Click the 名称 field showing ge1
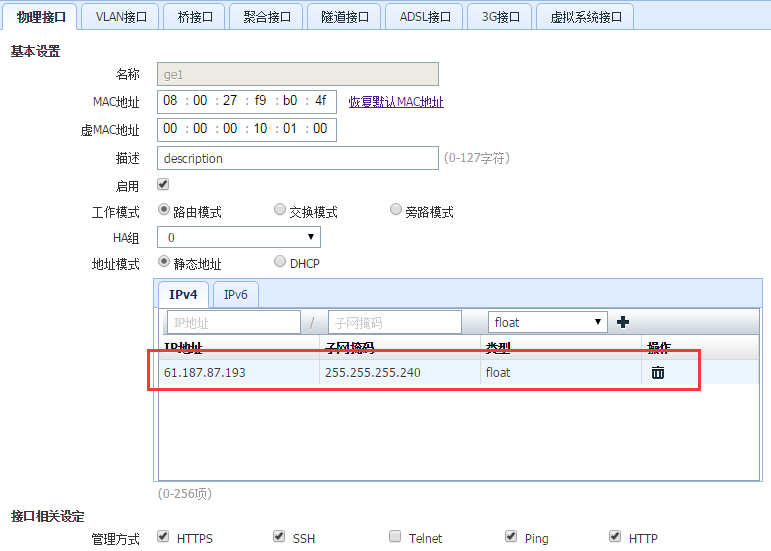The width and height of the screenshot is (771, 551). 298,74
